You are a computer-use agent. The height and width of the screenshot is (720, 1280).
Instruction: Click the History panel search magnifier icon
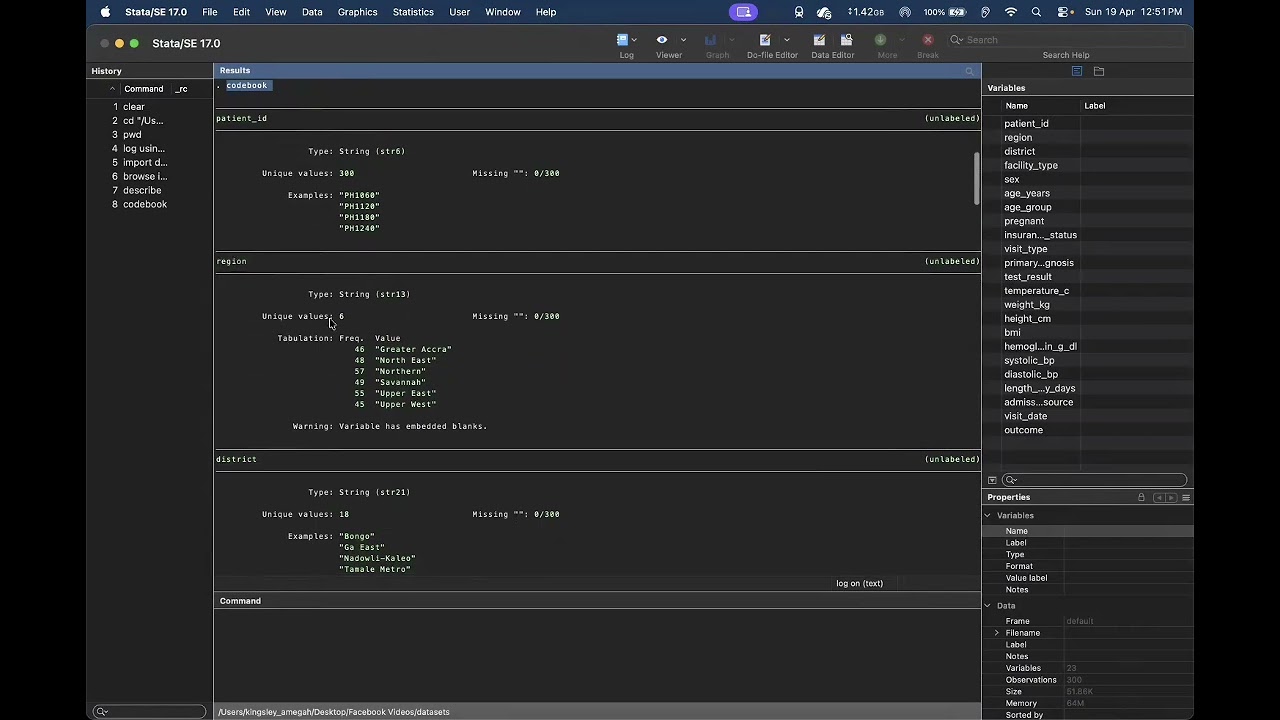(x=101, y=712)
